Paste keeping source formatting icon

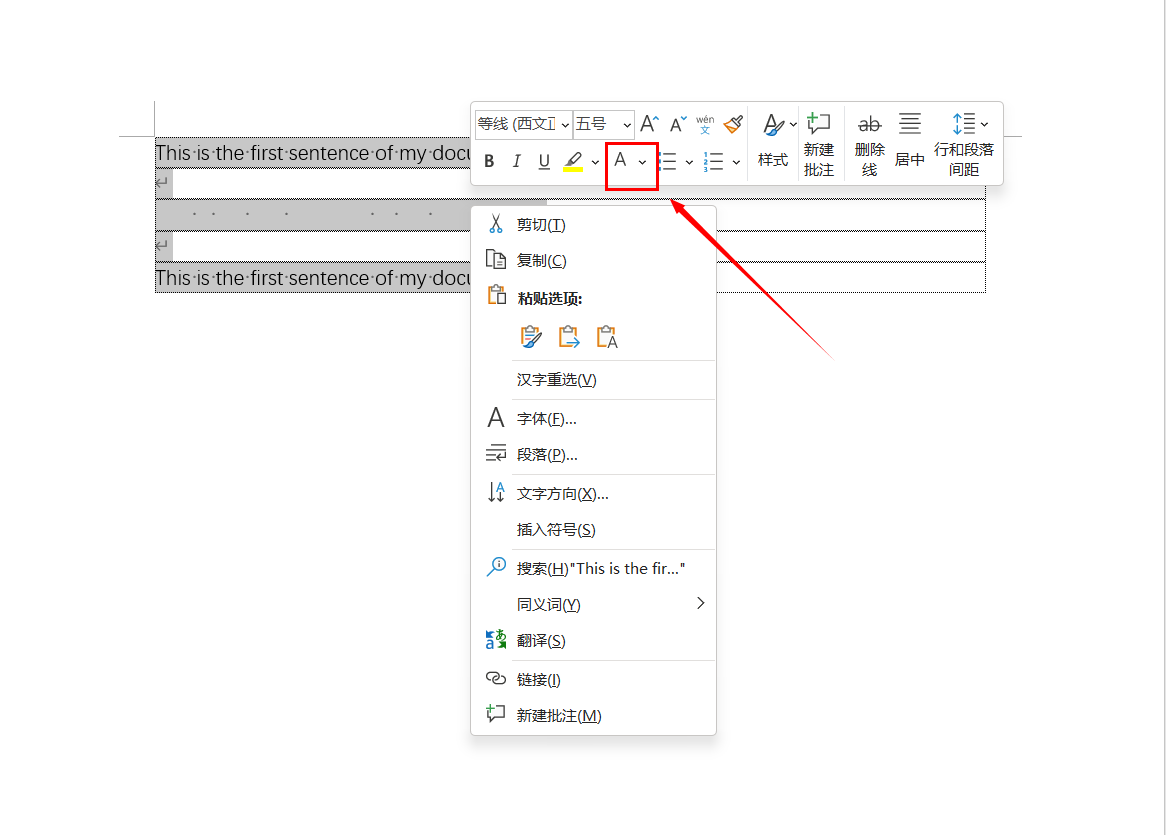(531, 337)
